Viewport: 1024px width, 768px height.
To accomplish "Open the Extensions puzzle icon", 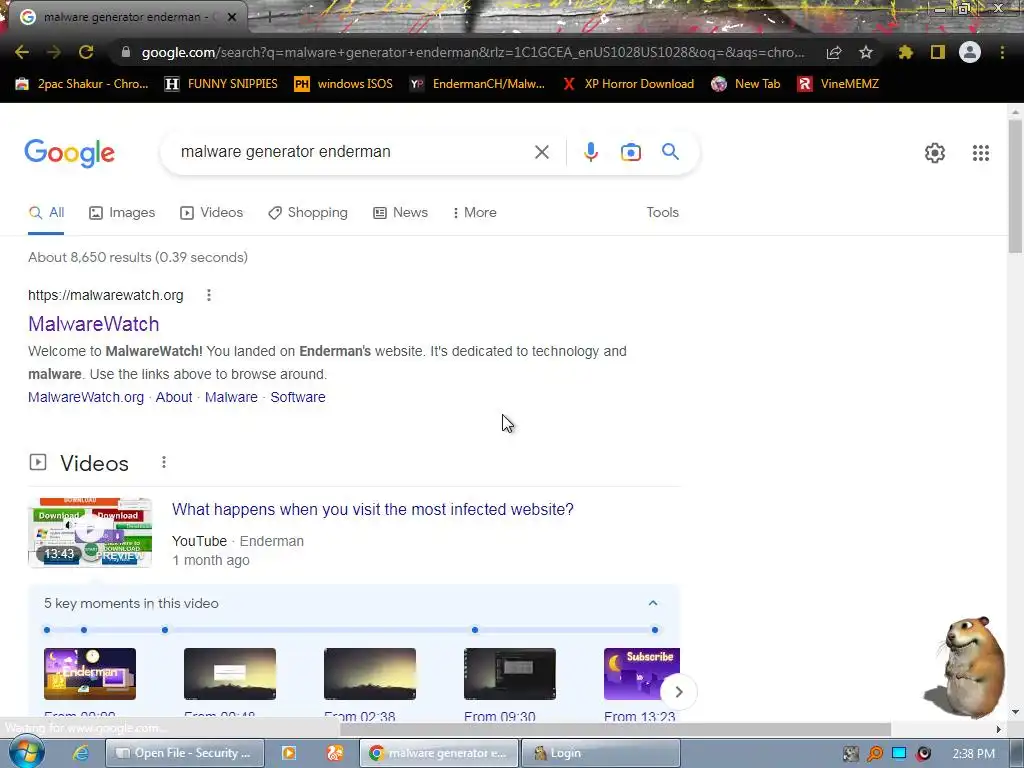I will (x=905, y=52).
